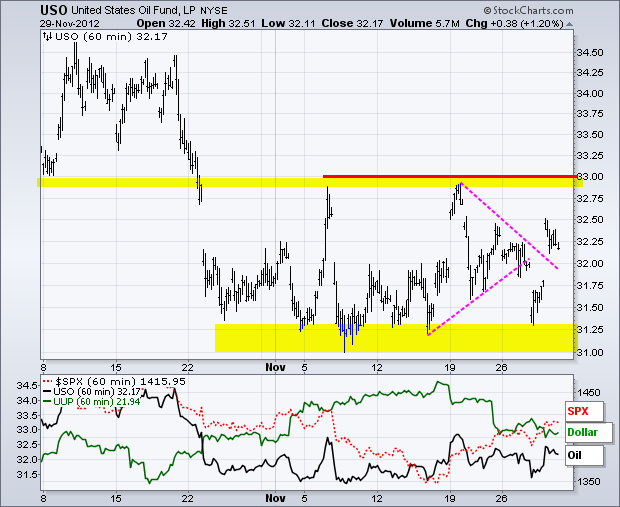This screenshot has width=620, height=507.
Task: Click the 'United States Oil Fund, LP' name
Action: [x=133, y=10]
